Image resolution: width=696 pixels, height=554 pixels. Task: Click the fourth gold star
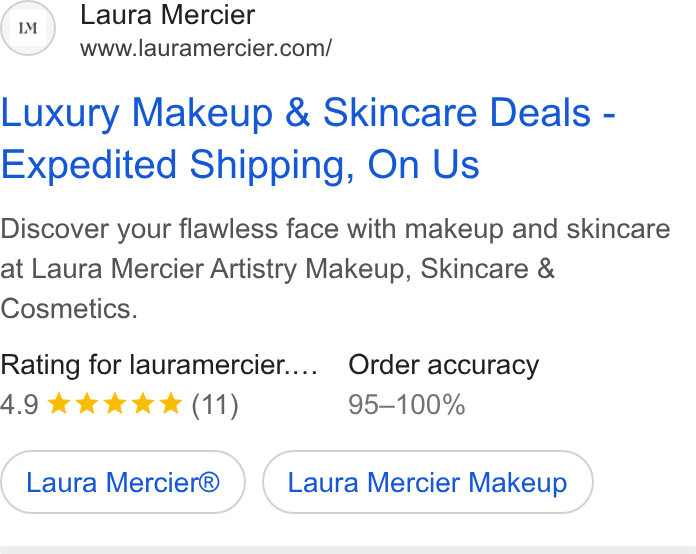point(143,404)
